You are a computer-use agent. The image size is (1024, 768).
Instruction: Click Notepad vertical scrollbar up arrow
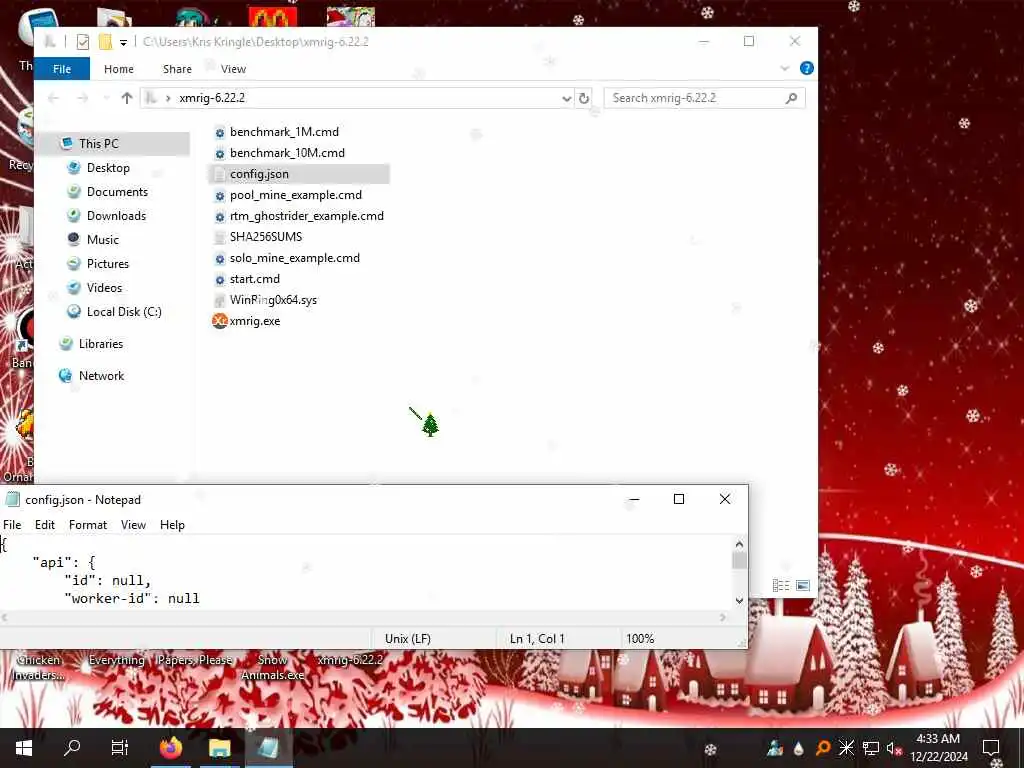739,544
